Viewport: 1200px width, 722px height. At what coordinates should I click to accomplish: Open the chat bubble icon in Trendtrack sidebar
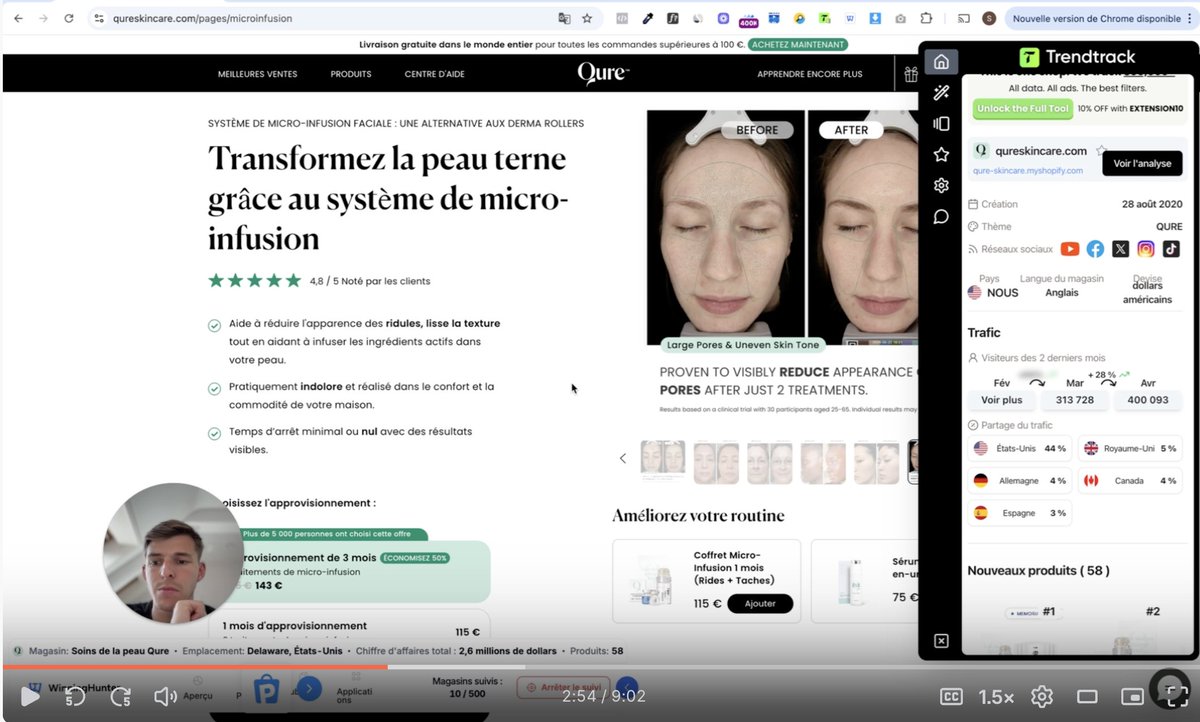point(941,216)
